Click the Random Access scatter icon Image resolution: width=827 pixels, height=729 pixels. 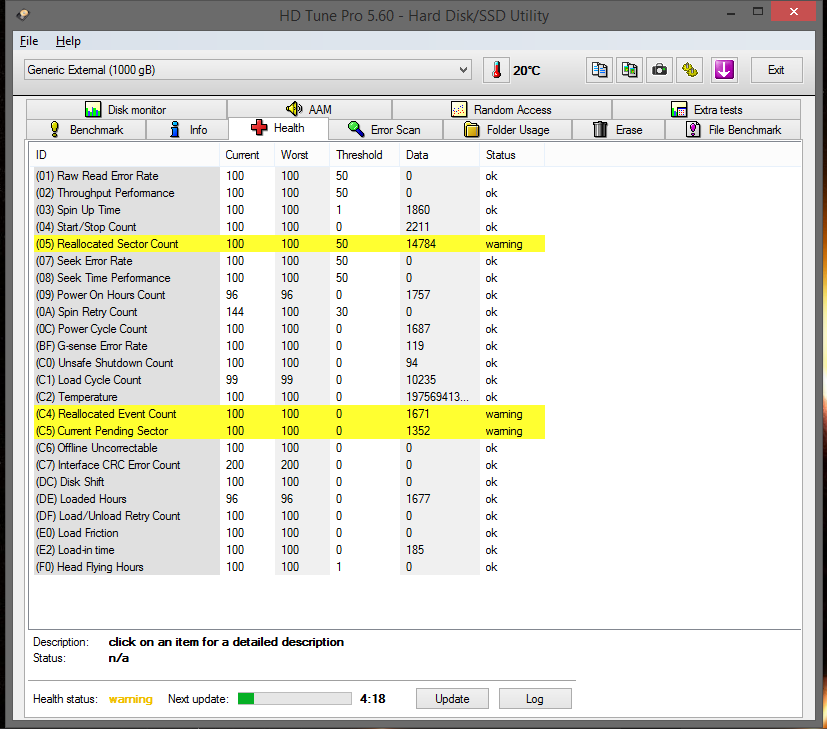pyautogui.click(x=459, y=110)
